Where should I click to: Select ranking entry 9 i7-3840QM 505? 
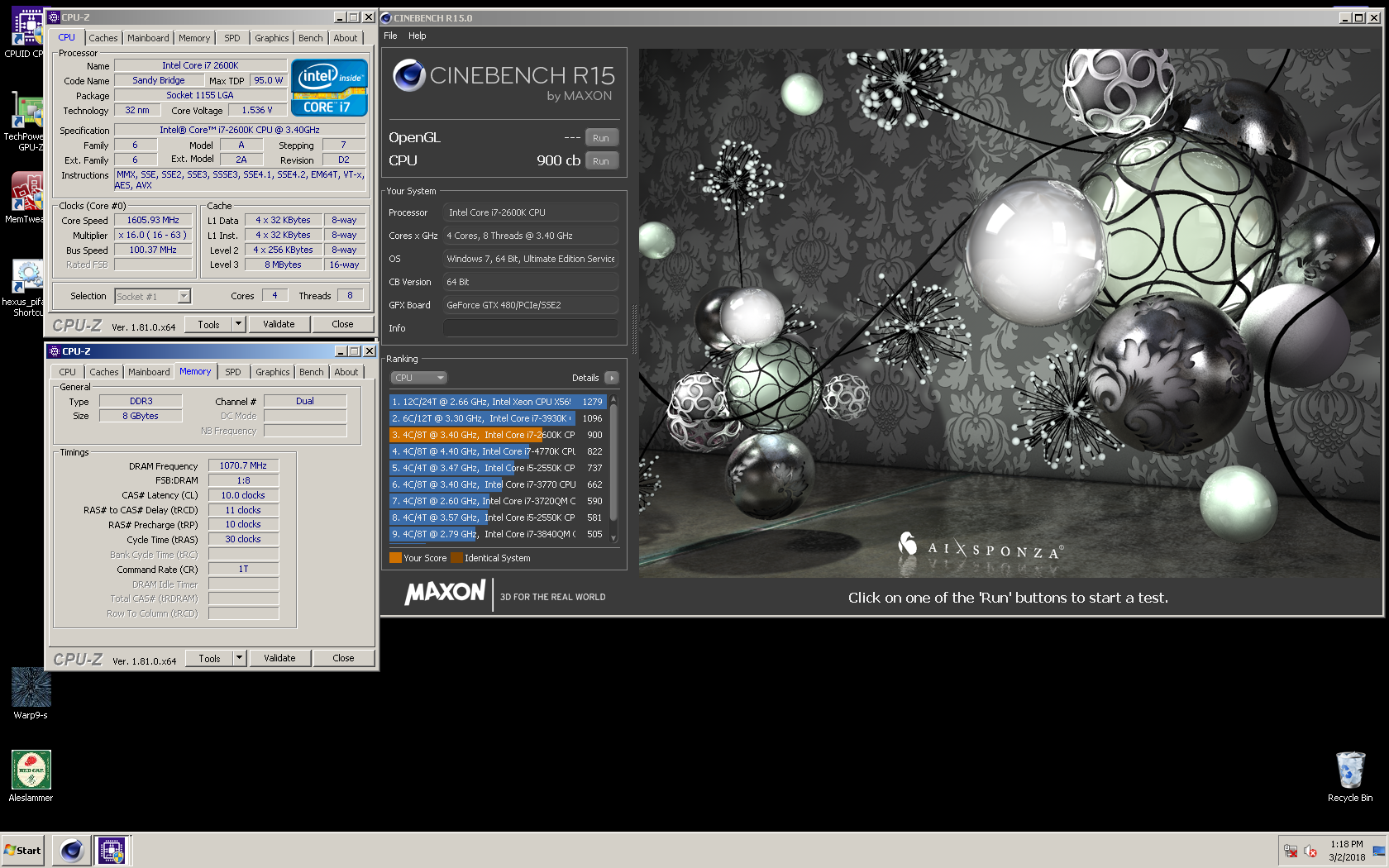pyautogui.click(x=498, y=534)
